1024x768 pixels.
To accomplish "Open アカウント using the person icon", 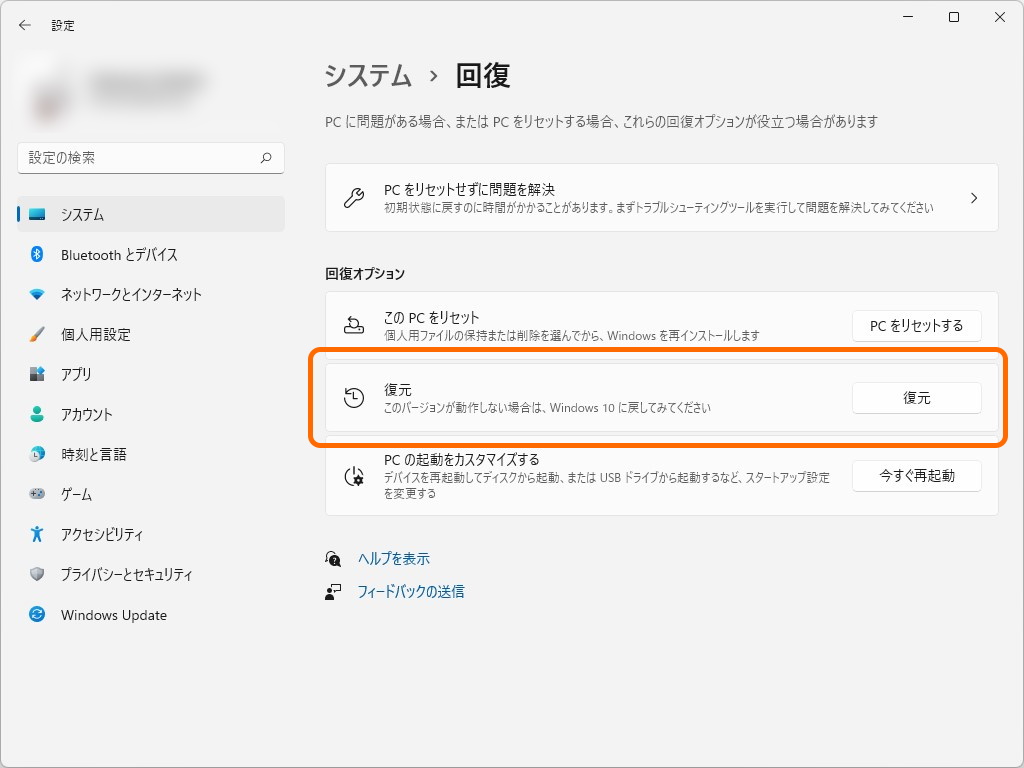I will (37, 414).
